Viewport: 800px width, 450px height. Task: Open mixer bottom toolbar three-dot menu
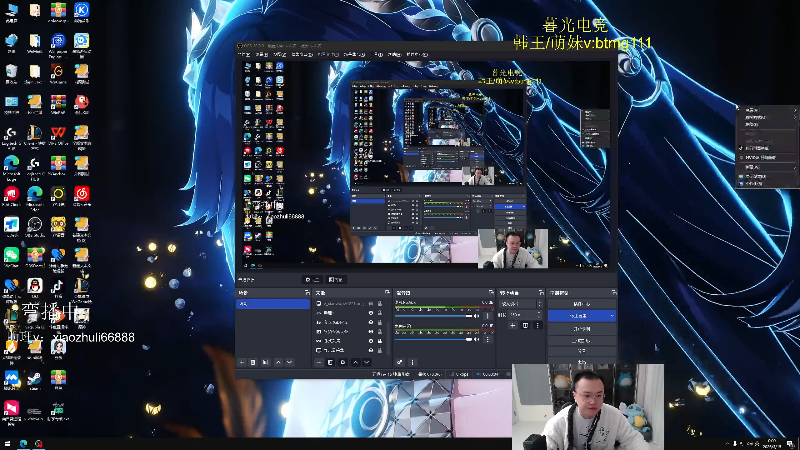click(x=412, y=362)
